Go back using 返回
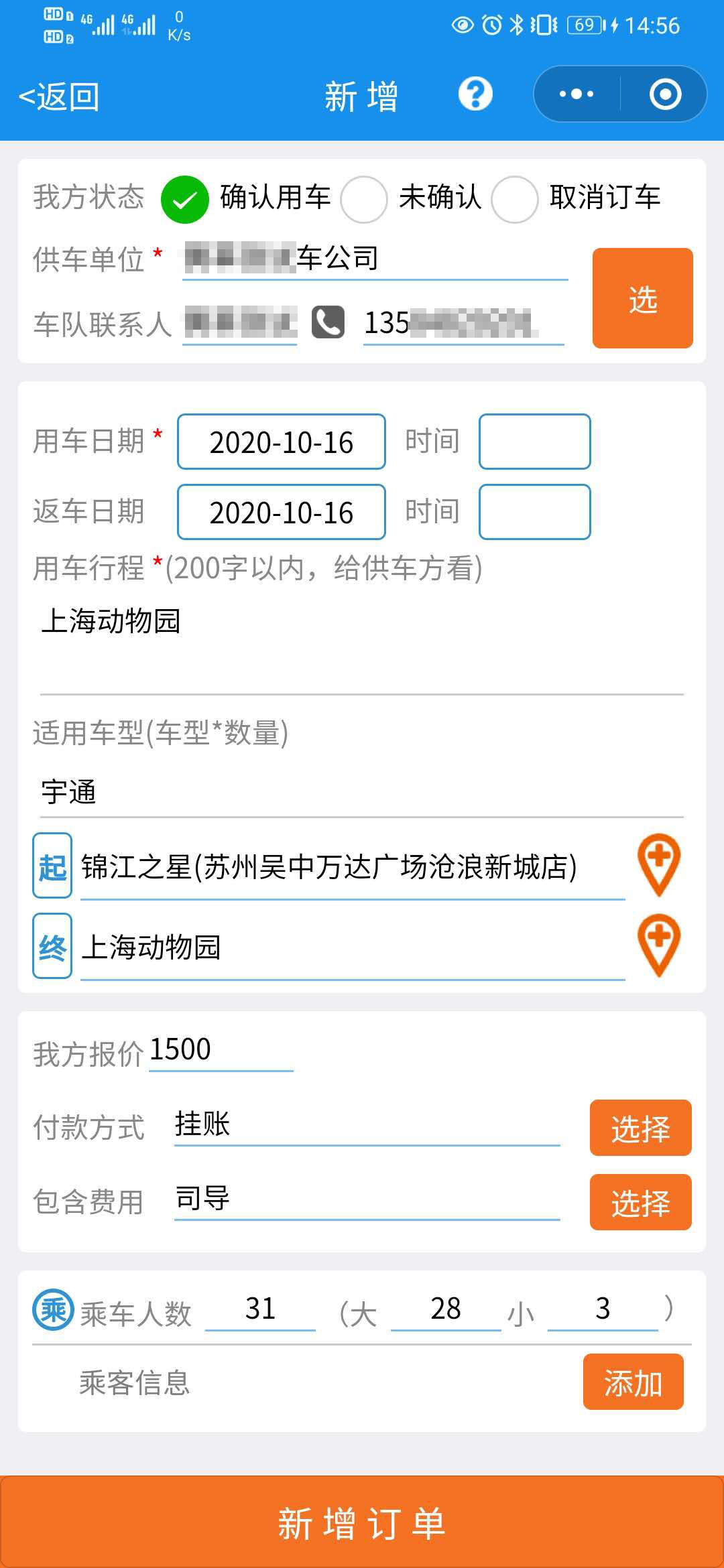 coord(59,97)
